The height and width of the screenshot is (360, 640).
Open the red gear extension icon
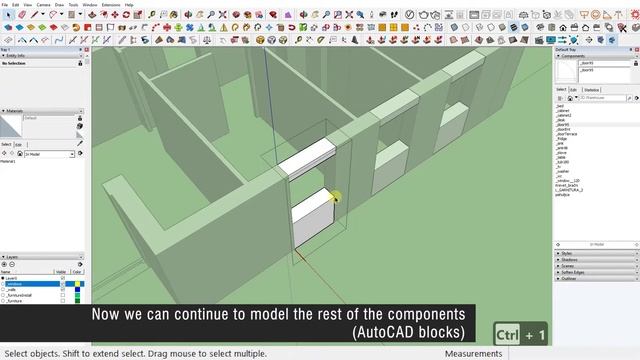[635, 15]
